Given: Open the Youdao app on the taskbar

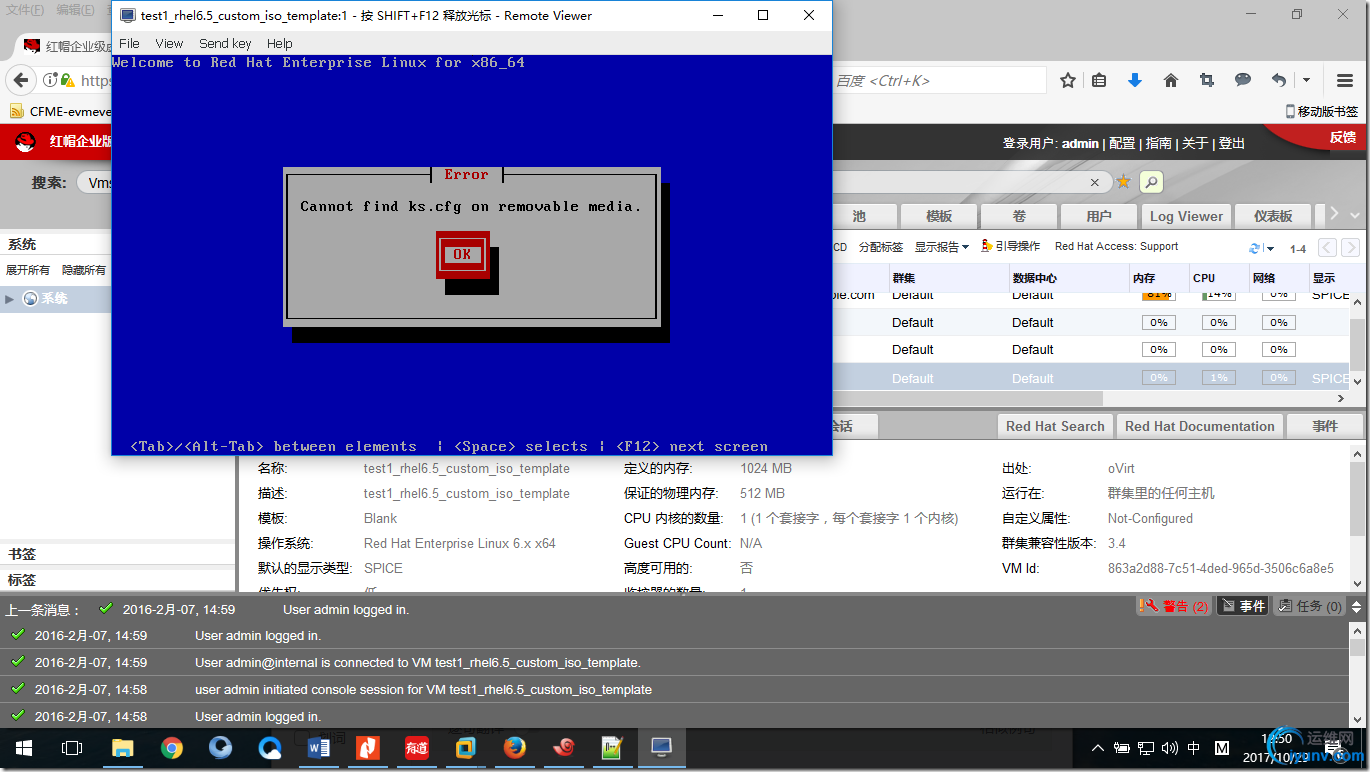Looking at the screenshot, I should pos(417,748).
